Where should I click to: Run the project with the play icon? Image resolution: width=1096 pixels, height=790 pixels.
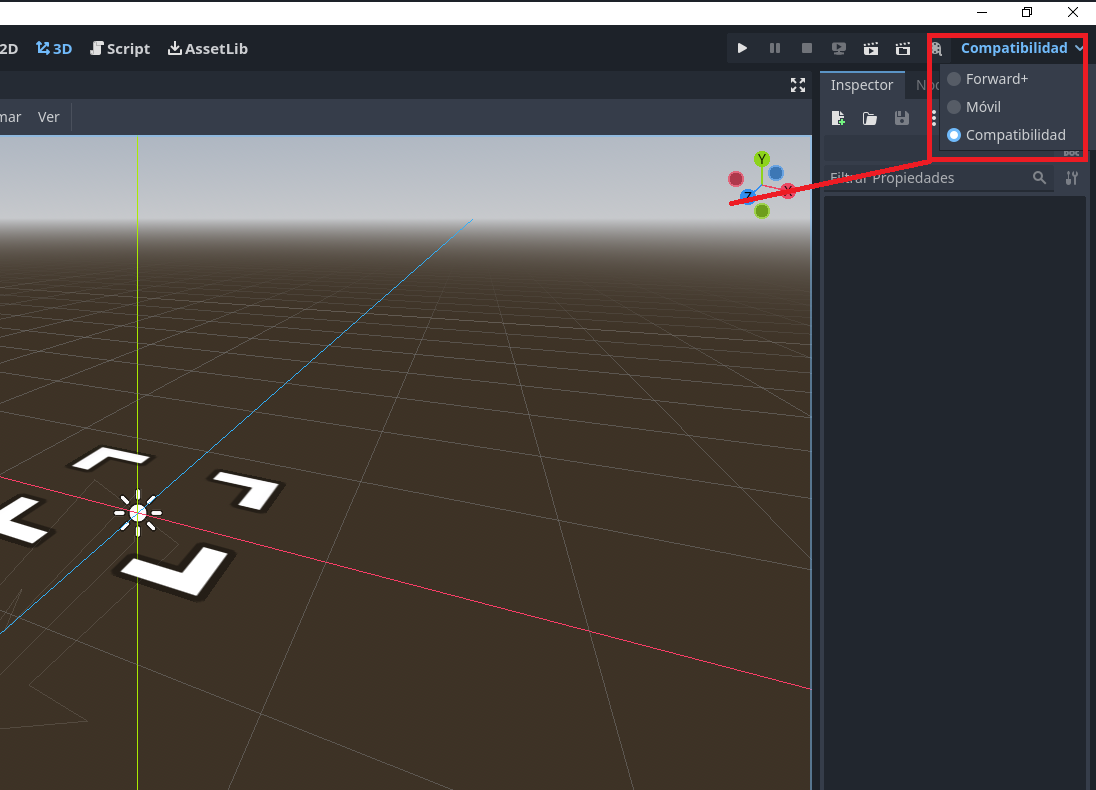point(742,48)
